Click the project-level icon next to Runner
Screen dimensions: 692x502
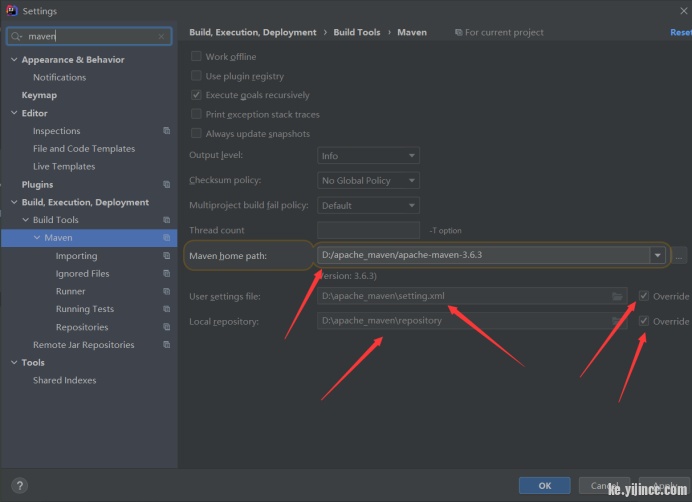click(166, 291)
